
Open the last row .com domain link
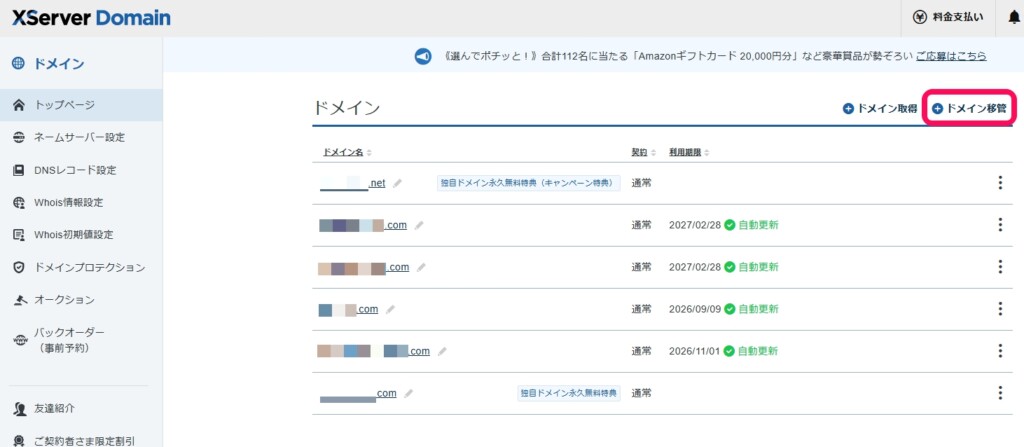[x=359, y=394]
